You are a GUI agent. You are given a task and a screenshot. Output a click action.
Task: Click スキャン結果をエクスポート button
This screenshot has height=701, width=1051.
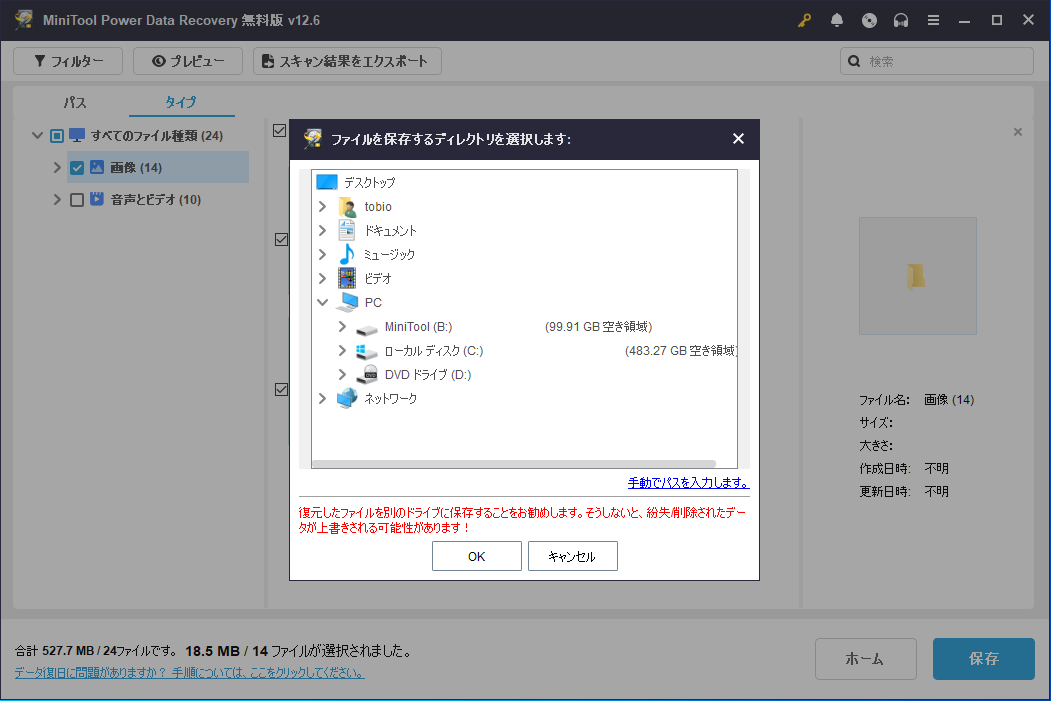[x=347, y=61]
